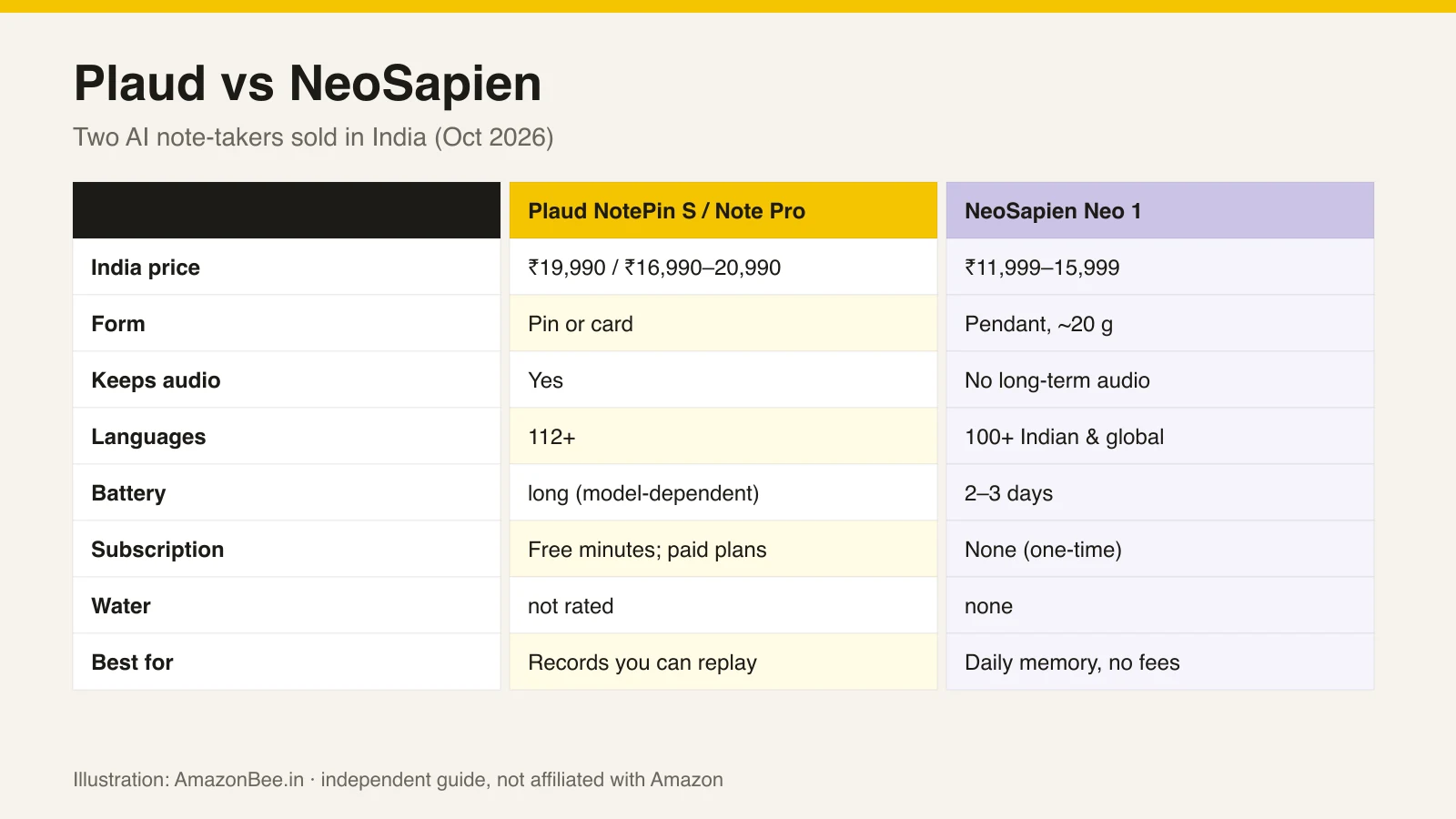Select the subtitle "Two AI note-takers sold in India (Oct 2026)"
This screenshot has width=1456, height=819.
coord(313,137)
